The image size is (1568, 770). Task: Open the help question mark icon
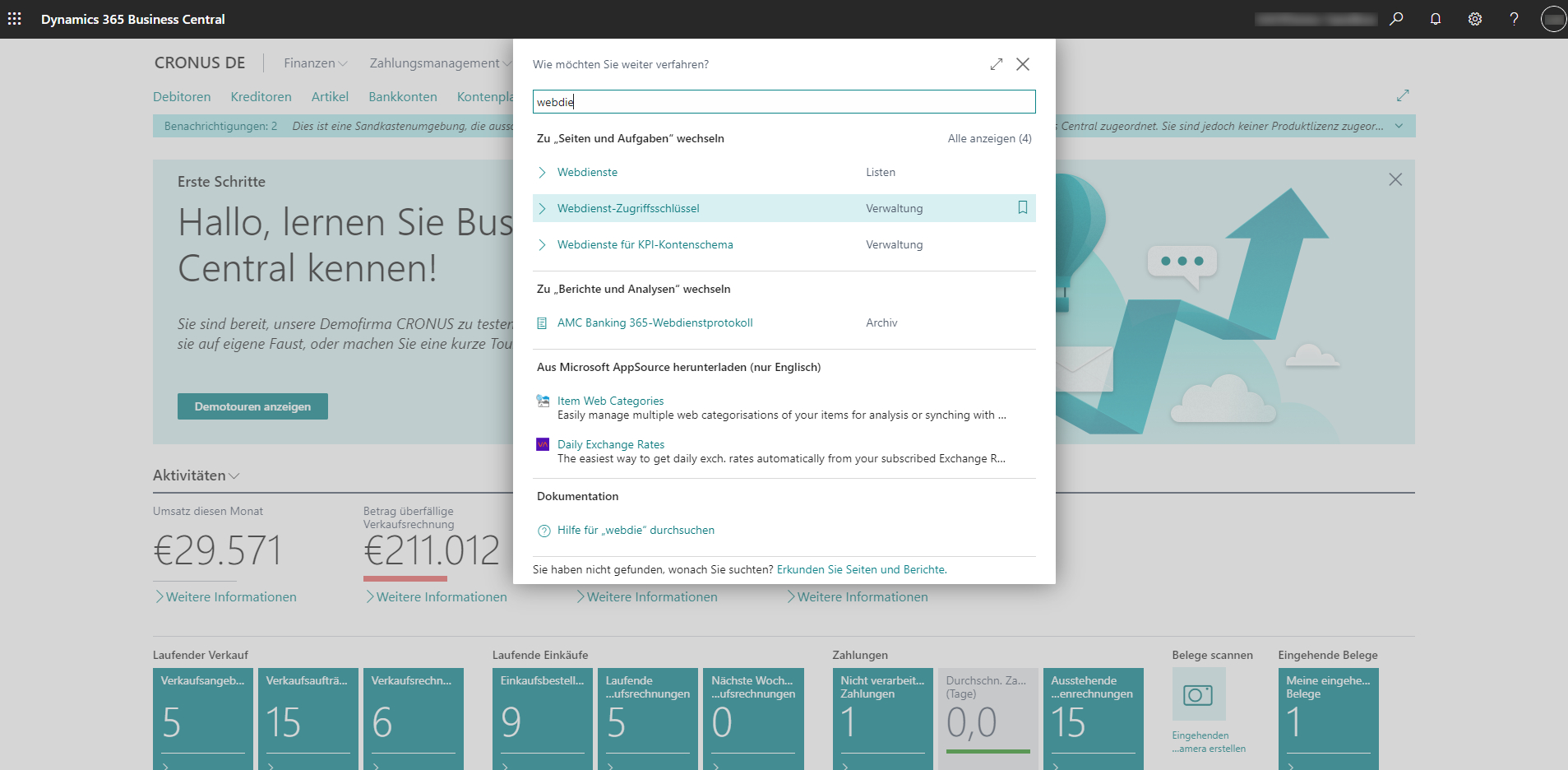pyautogui.click(x=1514, y=19)
